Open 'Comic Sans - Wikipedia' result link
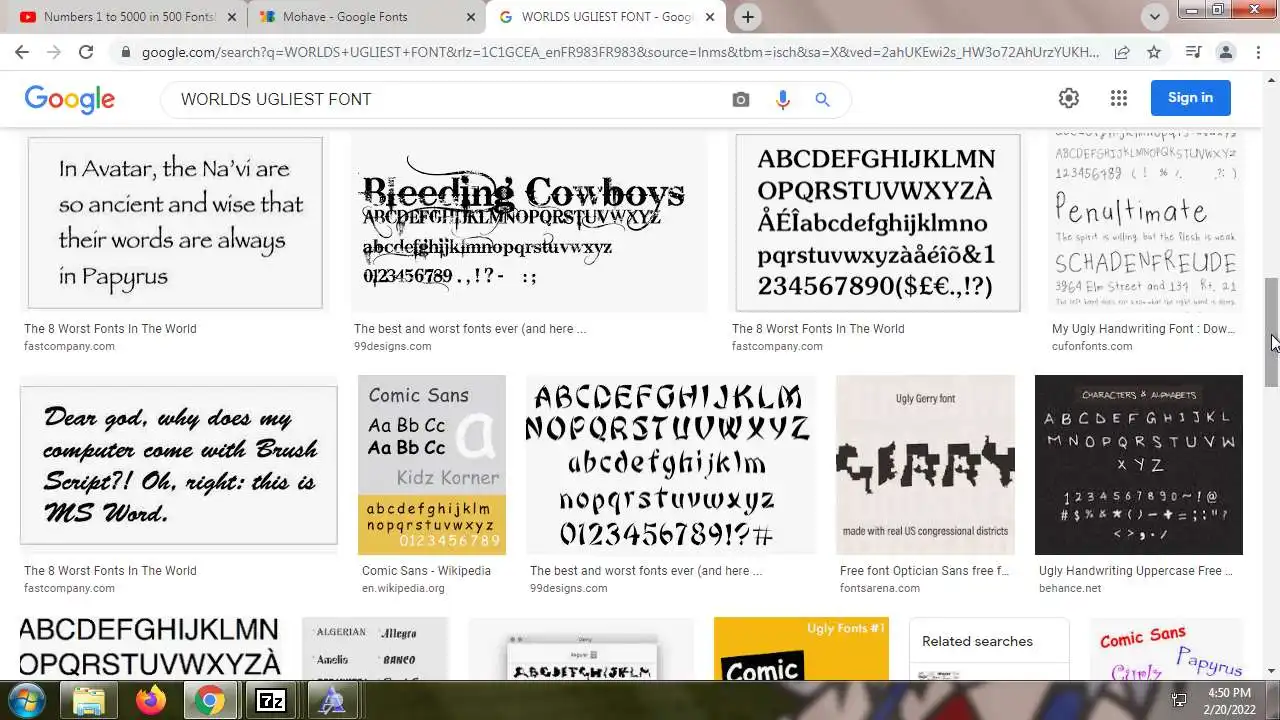The width and height of the screenshot is (1280, 720). (426, 571)
